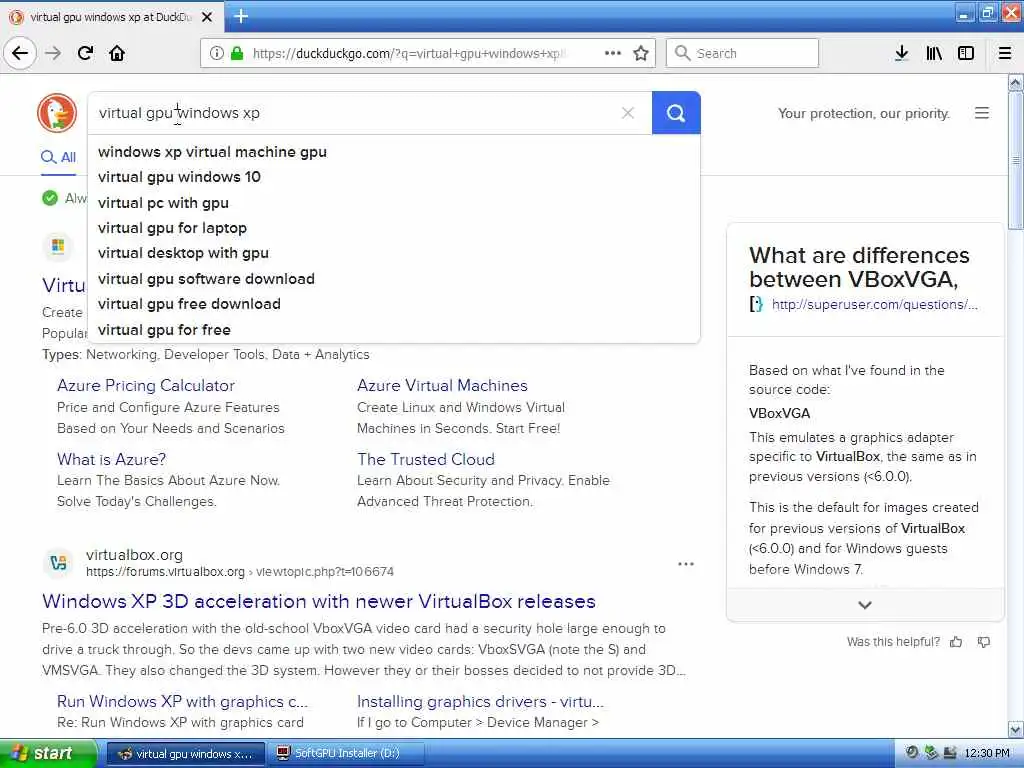Click the Always green checkmark indicator
The height and width of the screenshot is (768, 1024).
tap(50, 198)
